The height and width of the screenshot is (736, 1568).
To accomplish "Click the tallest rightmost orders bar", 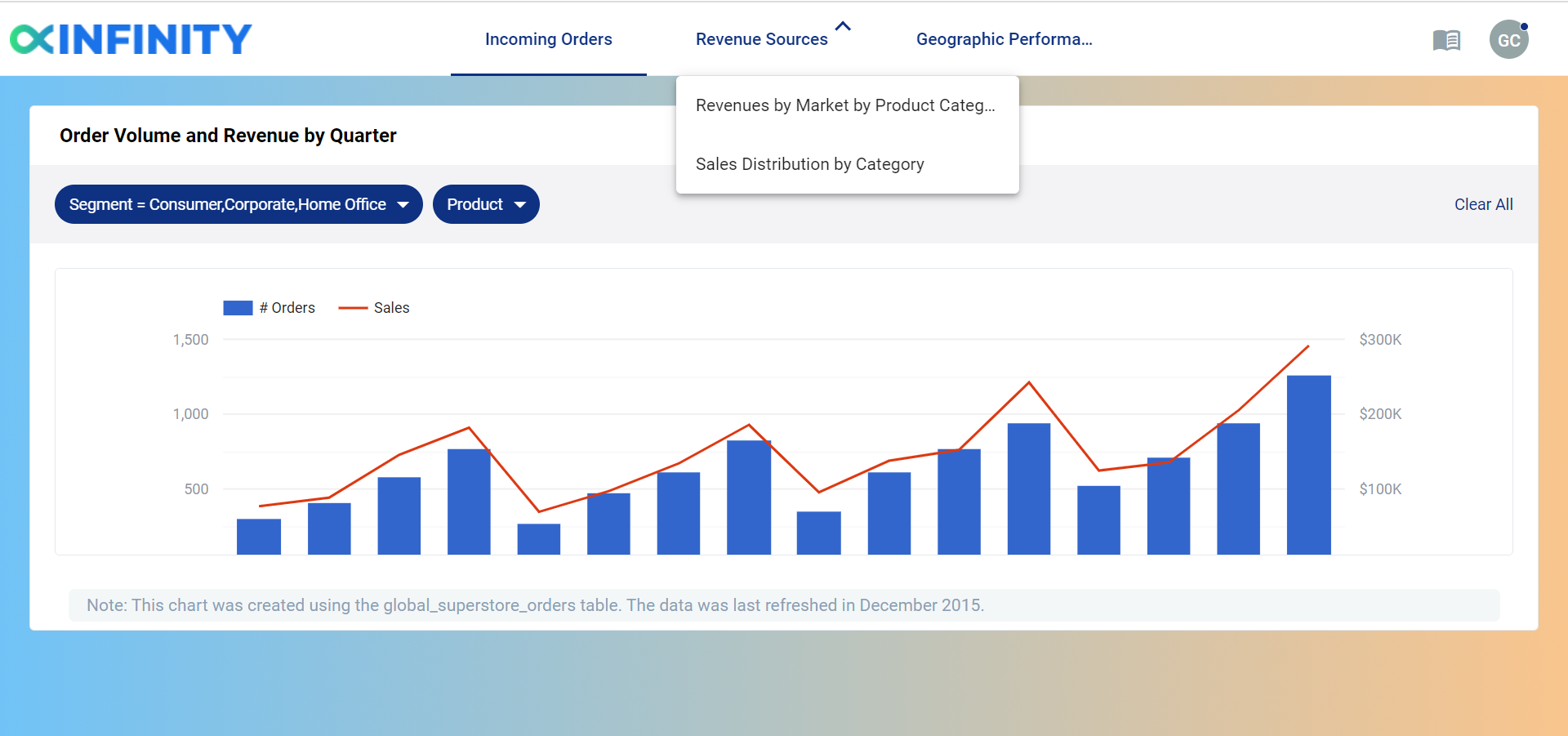I will 1308,465.
